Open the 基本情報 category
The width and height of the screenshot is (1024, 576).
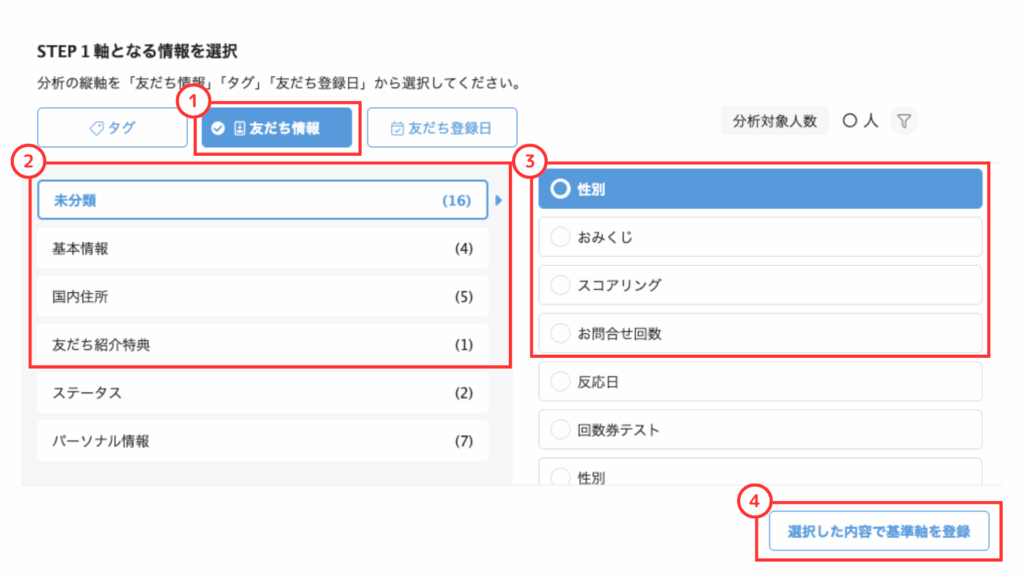[262, 248]
